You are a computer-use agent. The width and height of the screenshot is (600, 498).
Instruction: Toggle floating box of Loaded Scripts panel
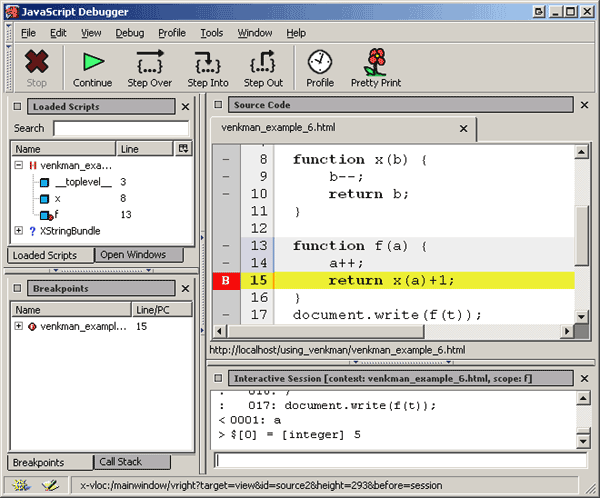[x=17, y=106]
